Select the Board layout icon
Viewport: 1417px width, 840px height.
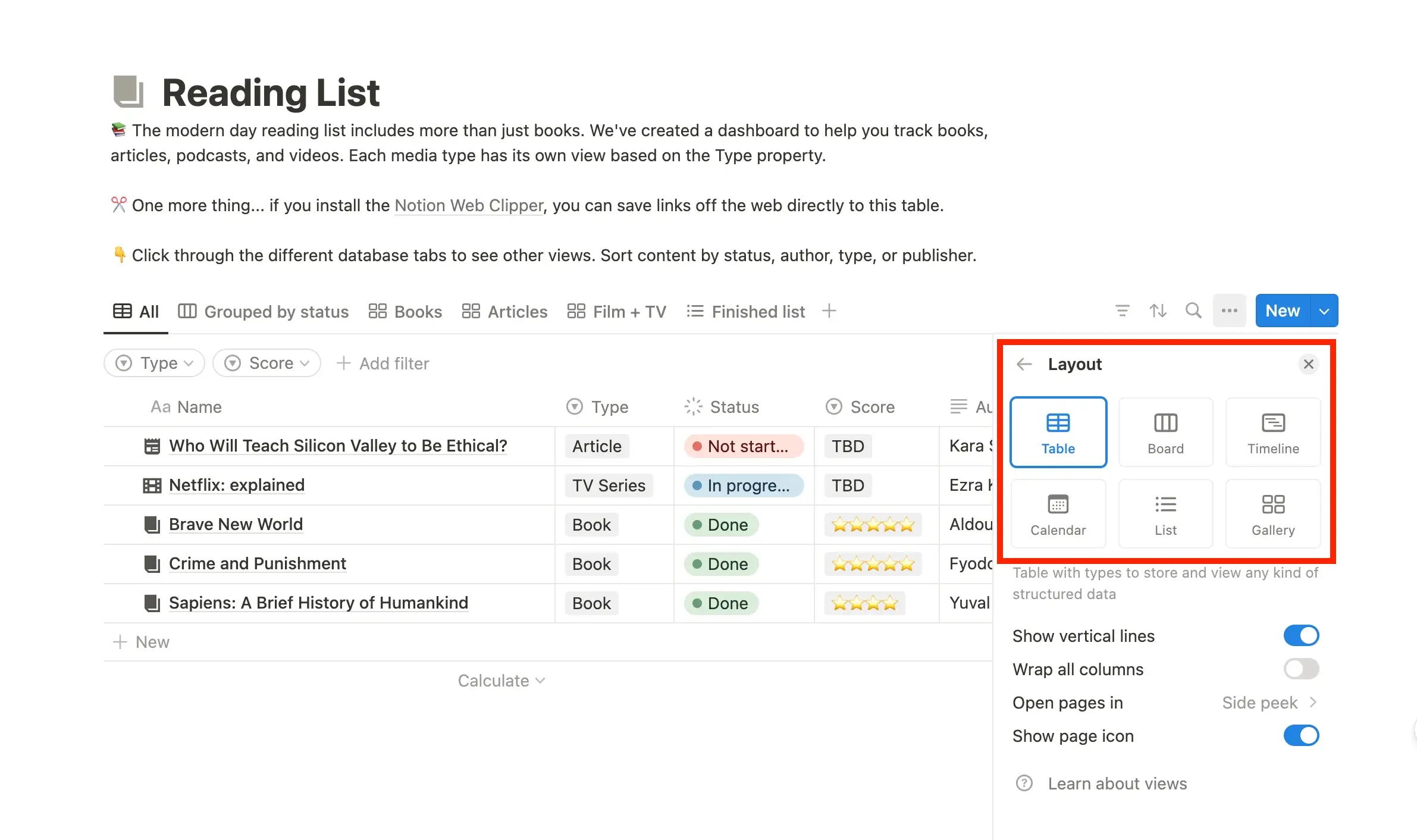[1165, 431]
